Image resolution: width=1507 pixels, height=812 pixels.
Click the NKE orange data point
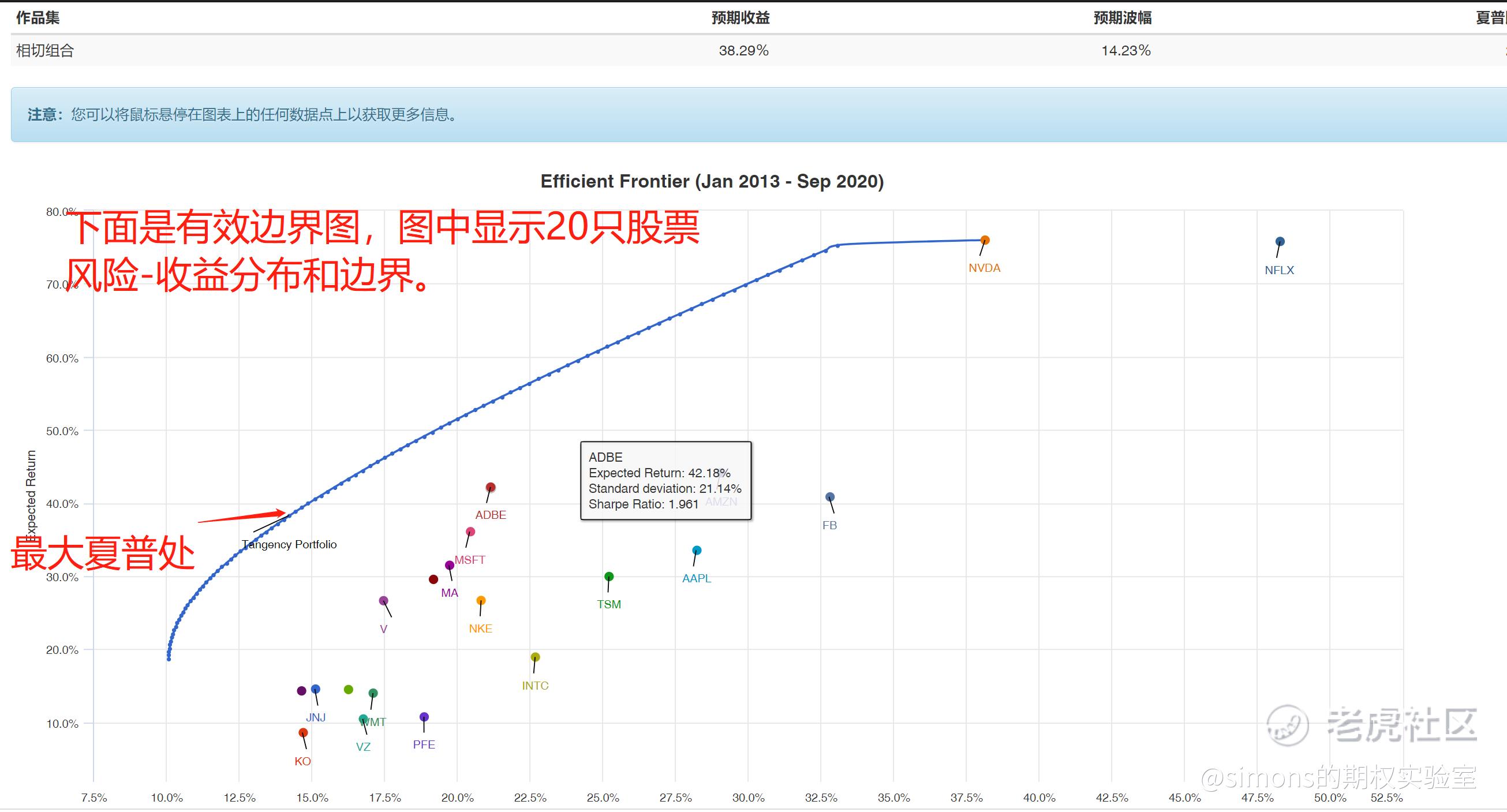(481, 600)
